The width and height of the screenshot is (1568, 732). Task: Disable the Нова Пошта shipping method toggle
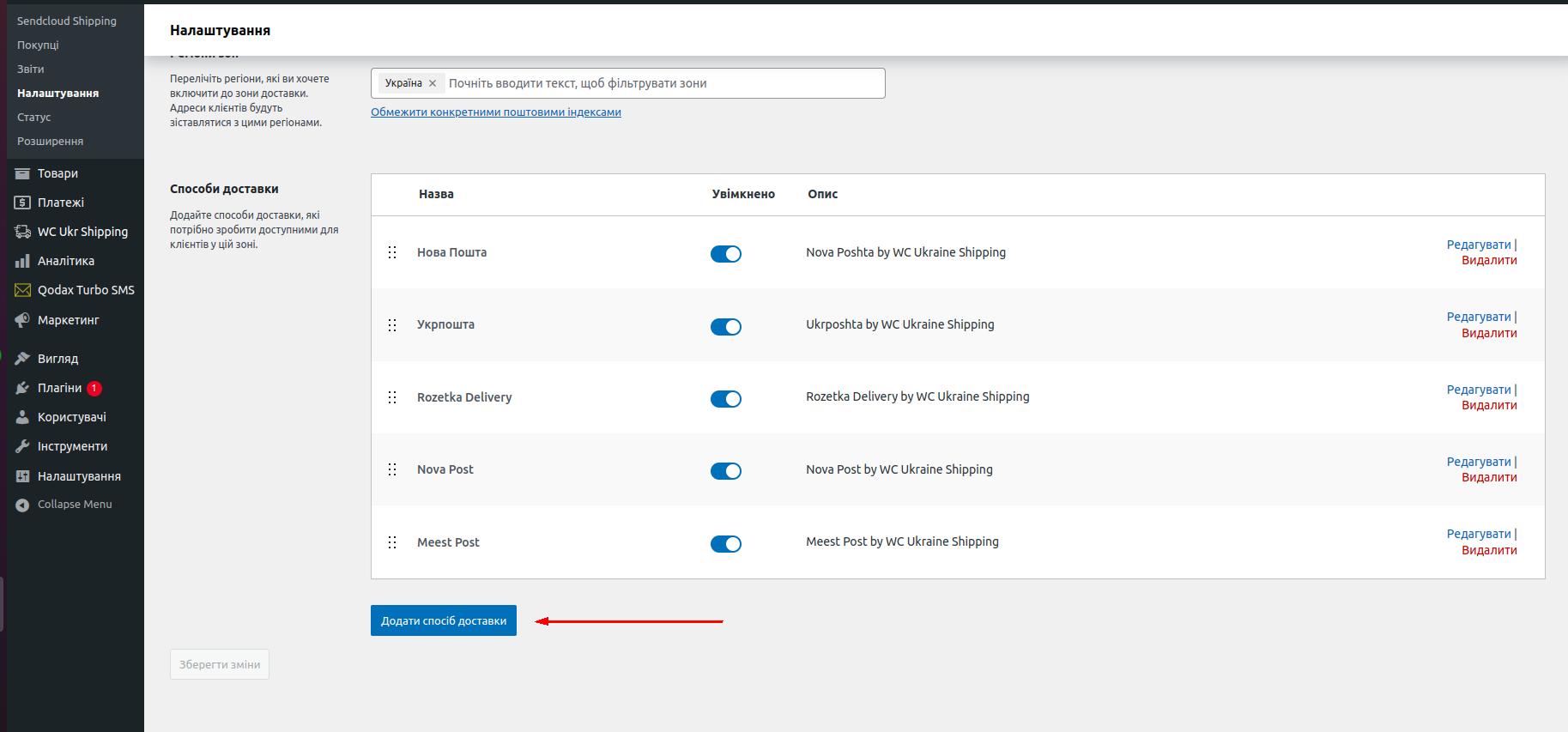(725, 254)
